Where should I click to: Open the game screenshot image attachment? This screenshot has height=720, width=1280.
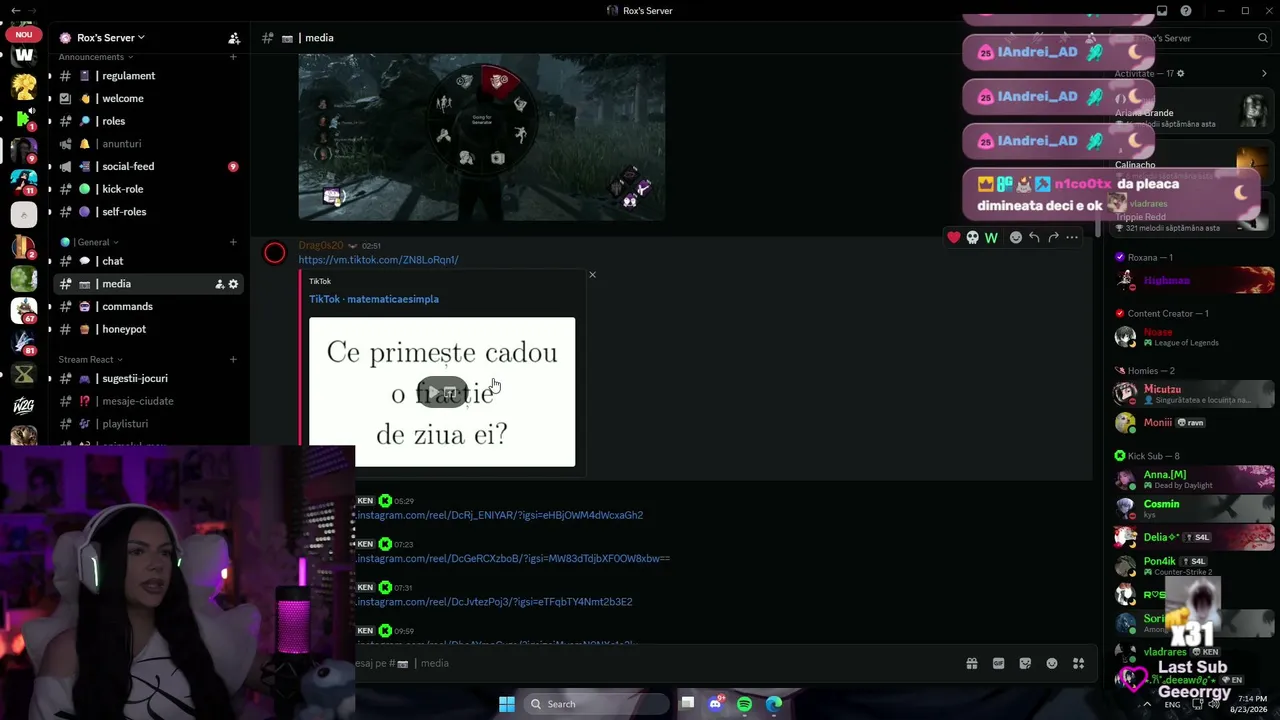(482, 137)
